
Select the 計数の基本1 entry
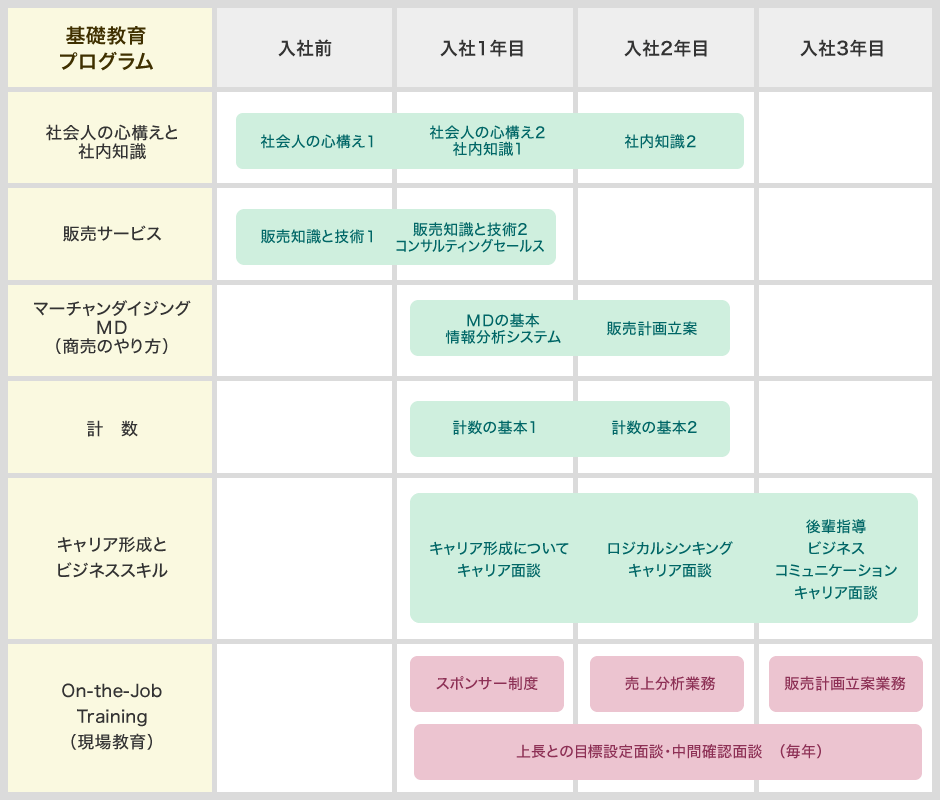494,428
